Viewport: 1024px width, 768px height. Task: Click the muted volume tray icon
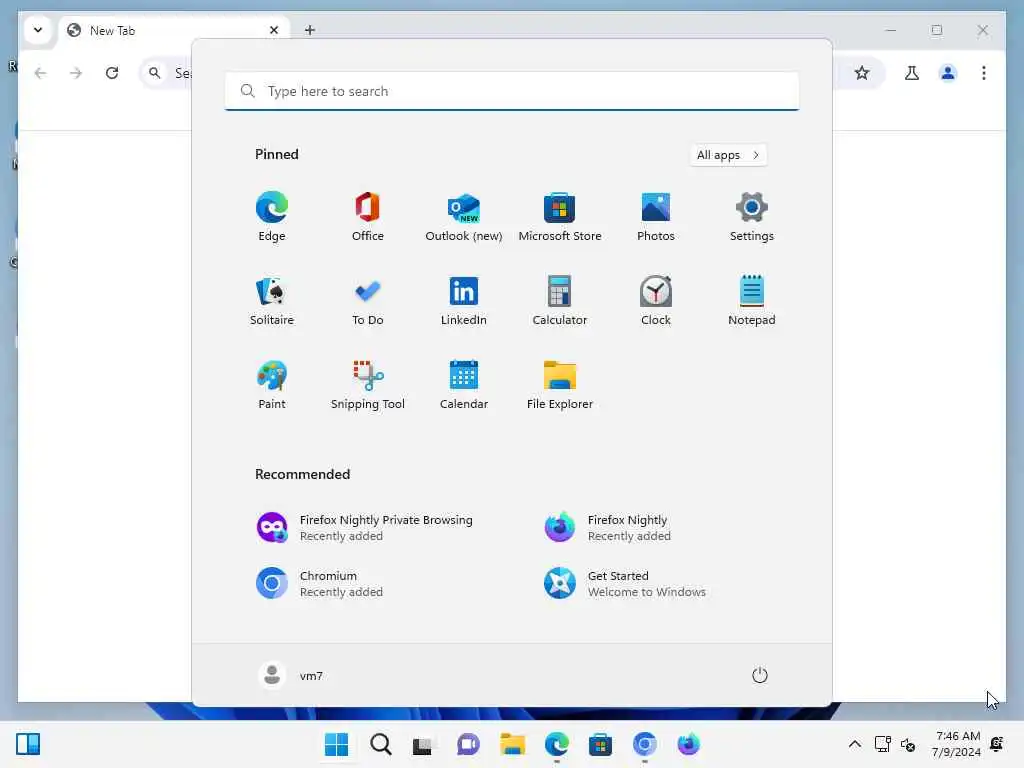pyautogui.click(x=908, y=744)
